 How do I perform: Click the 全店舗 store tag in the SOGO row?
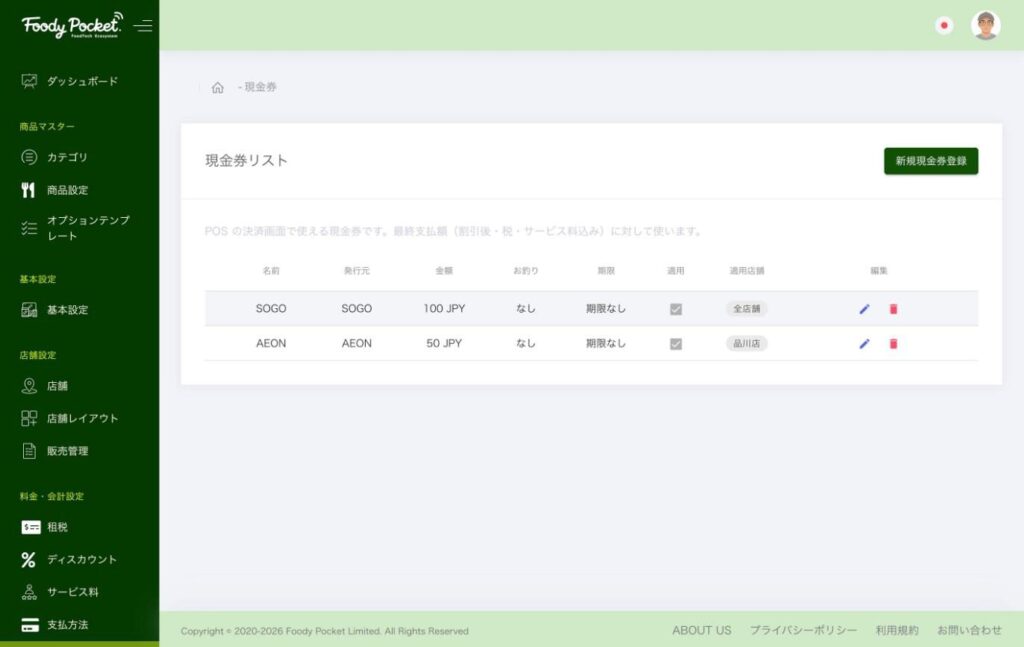click(x=746, y=309)
